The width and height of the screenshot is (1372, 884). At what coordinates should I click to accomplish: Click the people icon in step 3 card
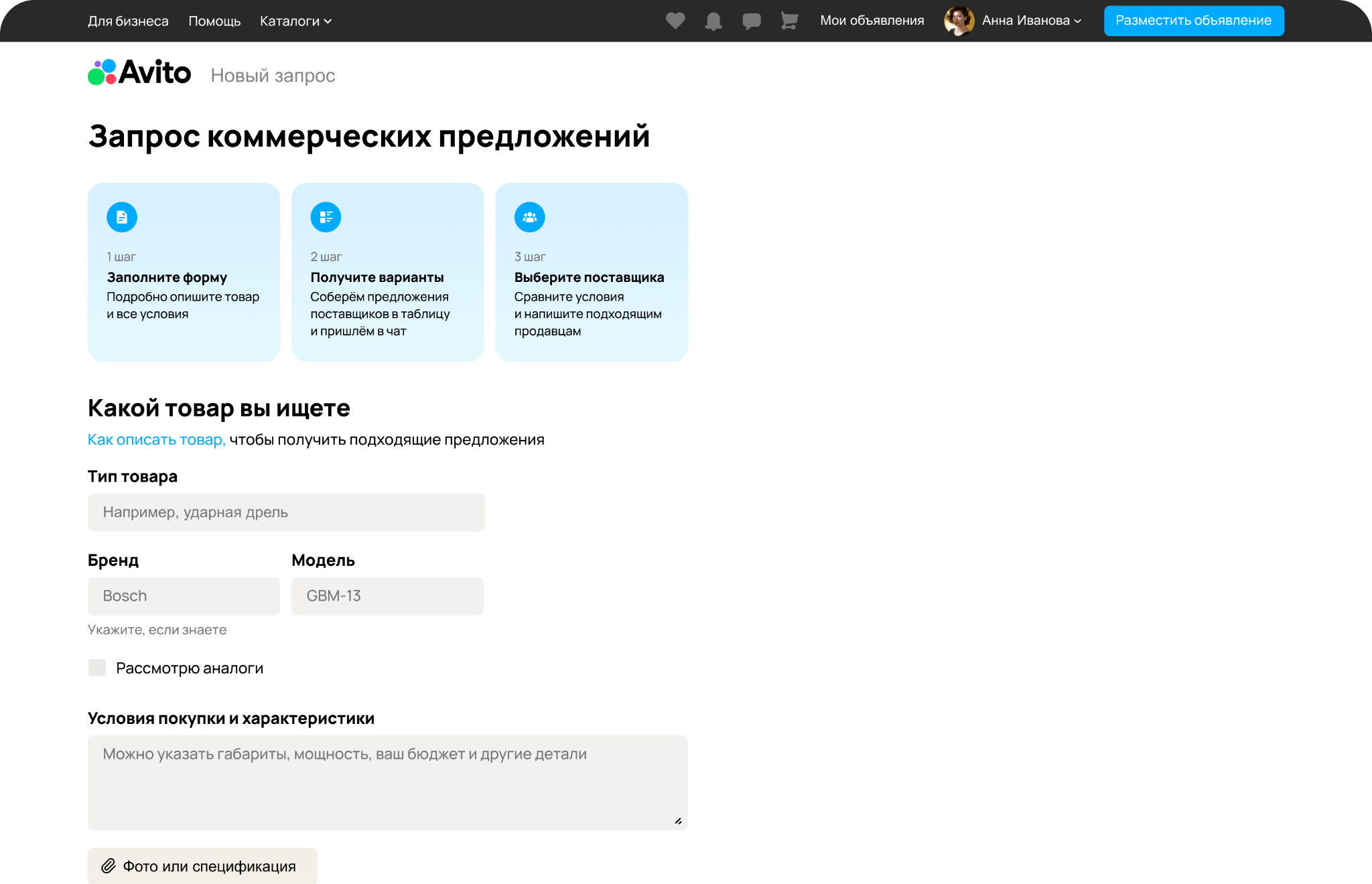529,217
